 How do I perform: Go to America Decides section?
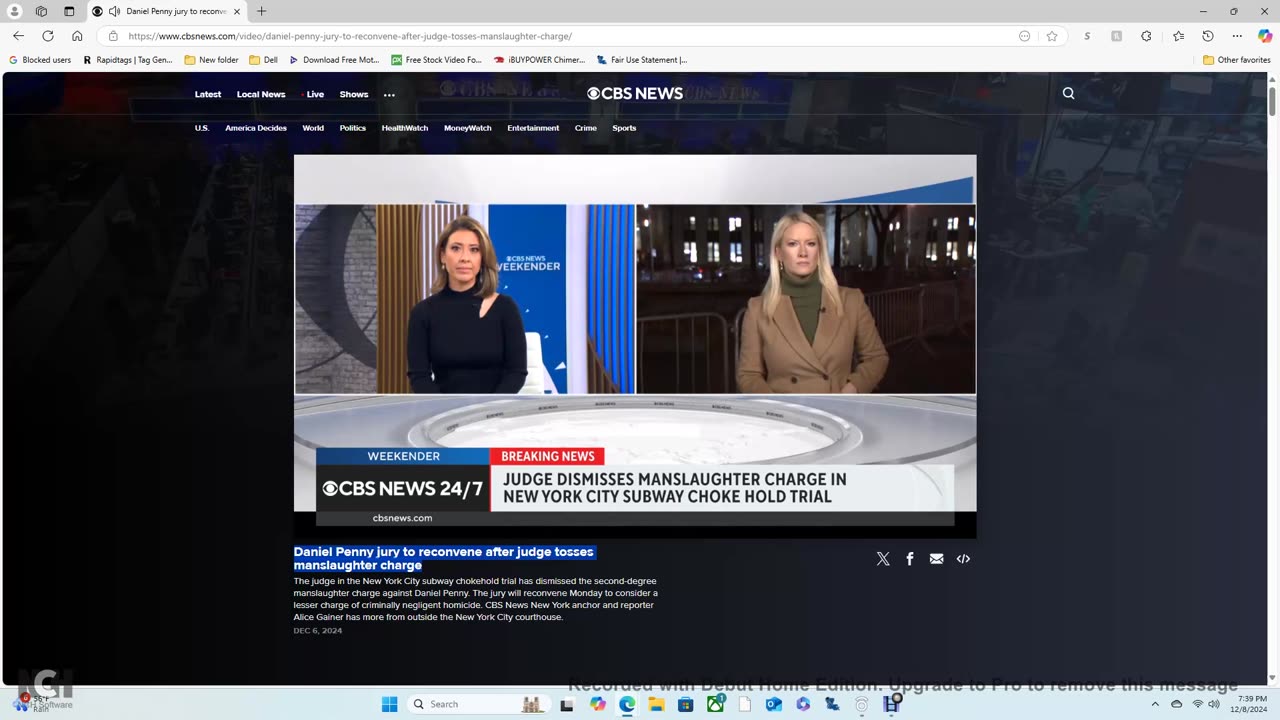(256, 128)
